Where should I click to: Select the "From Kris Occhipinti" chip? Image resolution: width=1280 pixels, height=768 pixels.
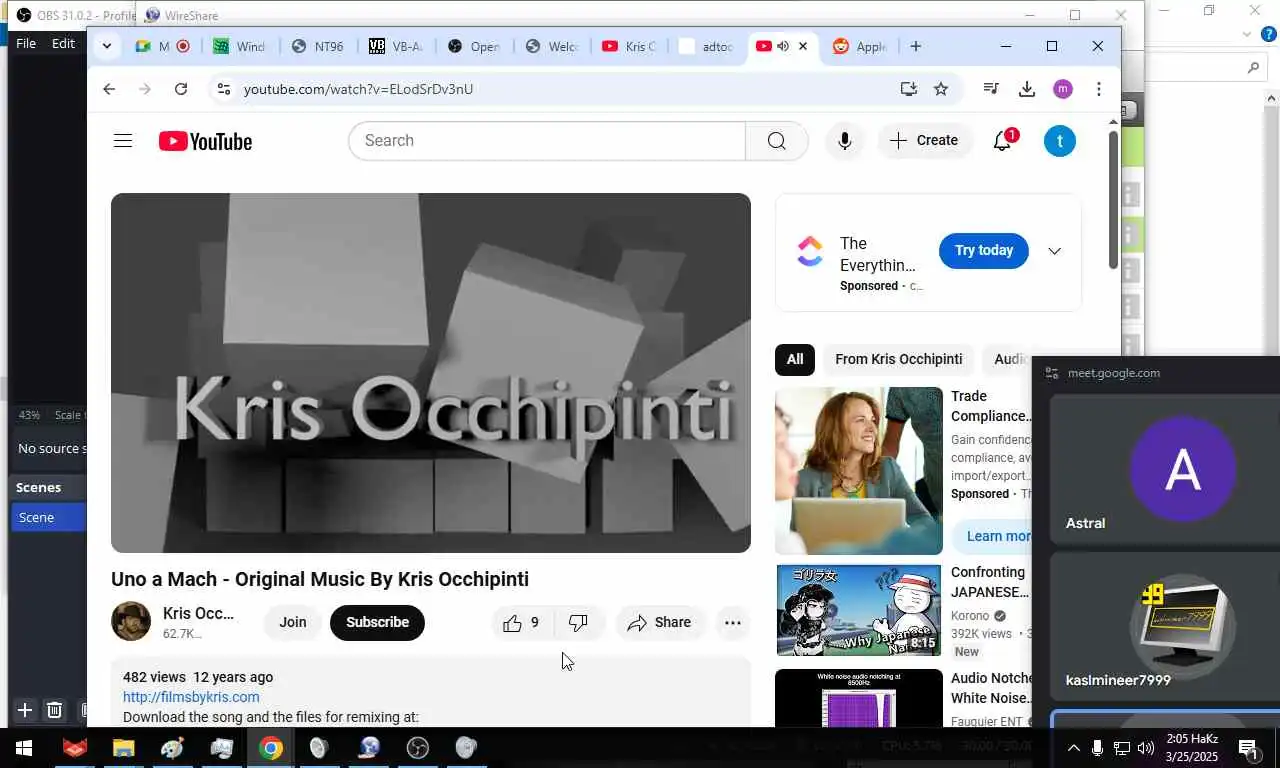click(x=899, y=359)
